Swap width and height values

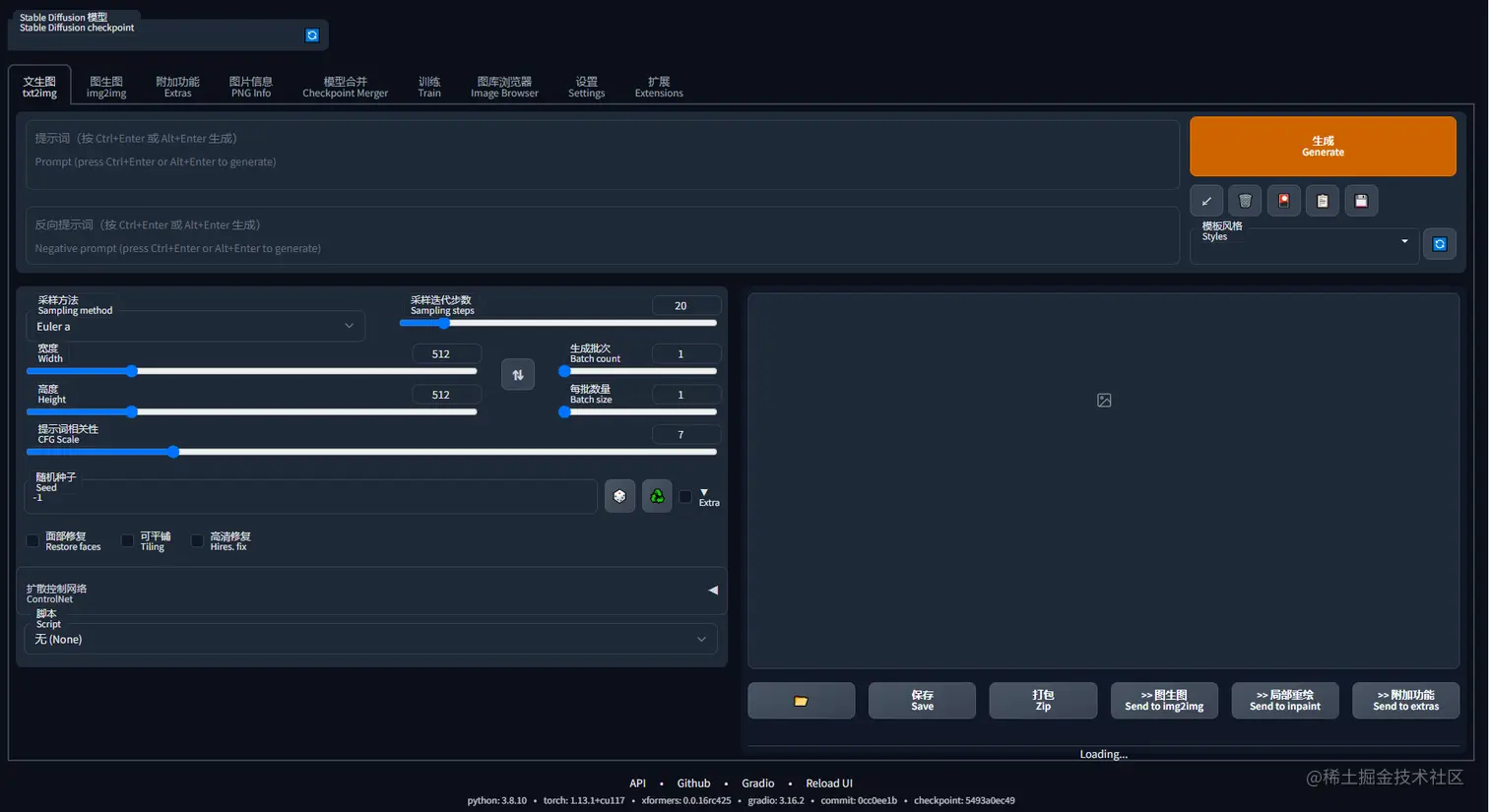[518, 374]
